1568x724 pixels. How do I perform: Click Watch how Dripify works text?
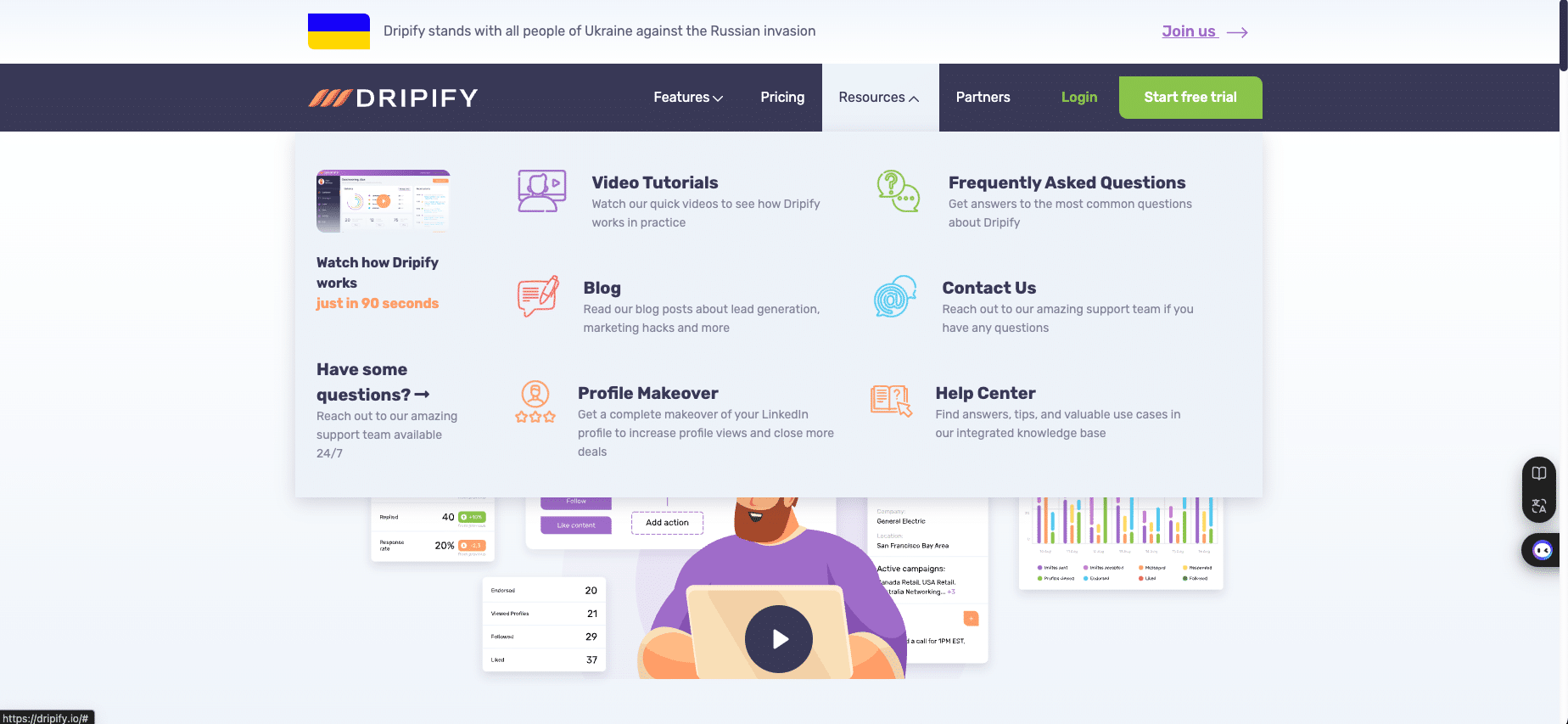click(x=378, y=272)
